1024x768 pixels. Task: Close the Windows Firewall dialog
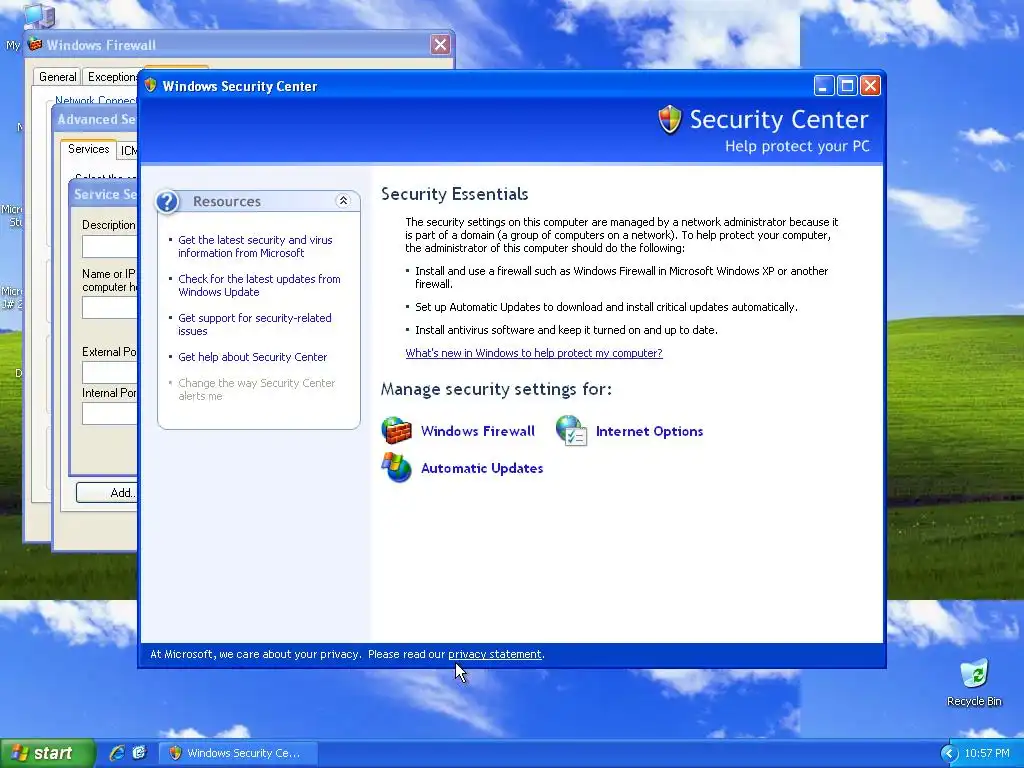(440, 44)
